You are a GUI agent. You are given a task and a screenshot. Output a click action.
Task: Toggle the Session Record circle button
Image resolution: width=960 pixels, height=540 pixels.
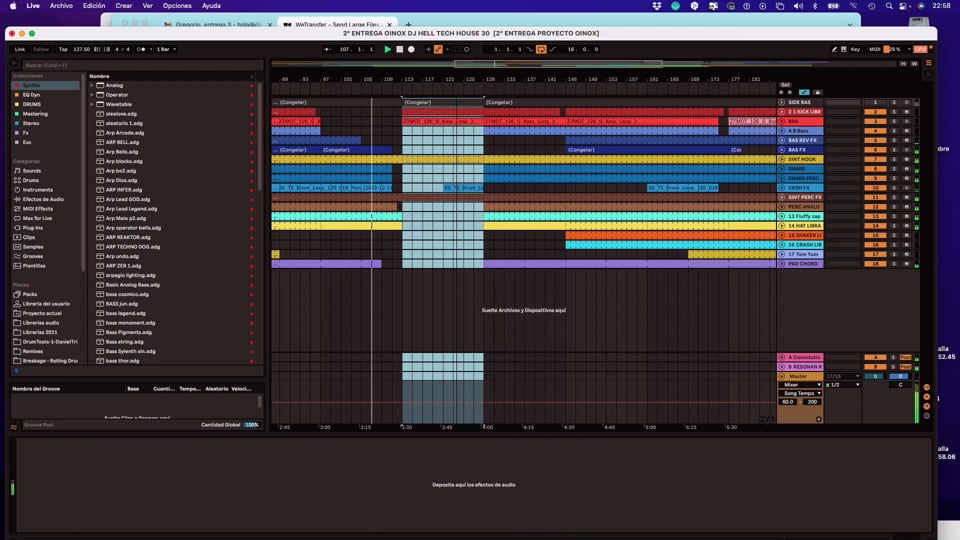coord(467,49)
